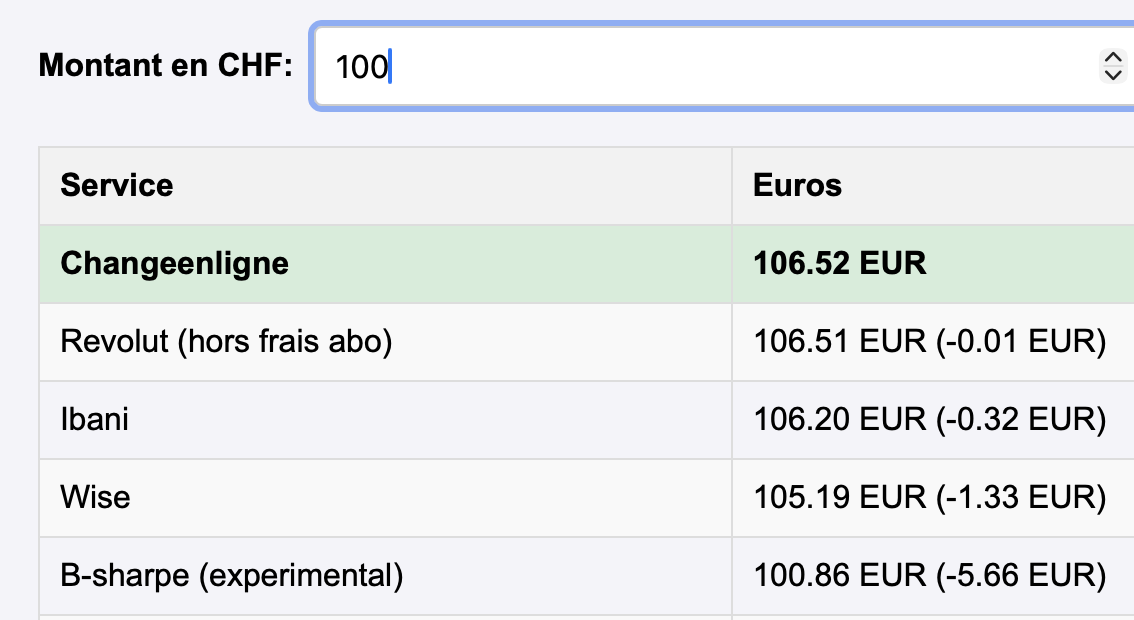
Task: Increase the CHF amount with the up arrow
Action: (1112, 58)
